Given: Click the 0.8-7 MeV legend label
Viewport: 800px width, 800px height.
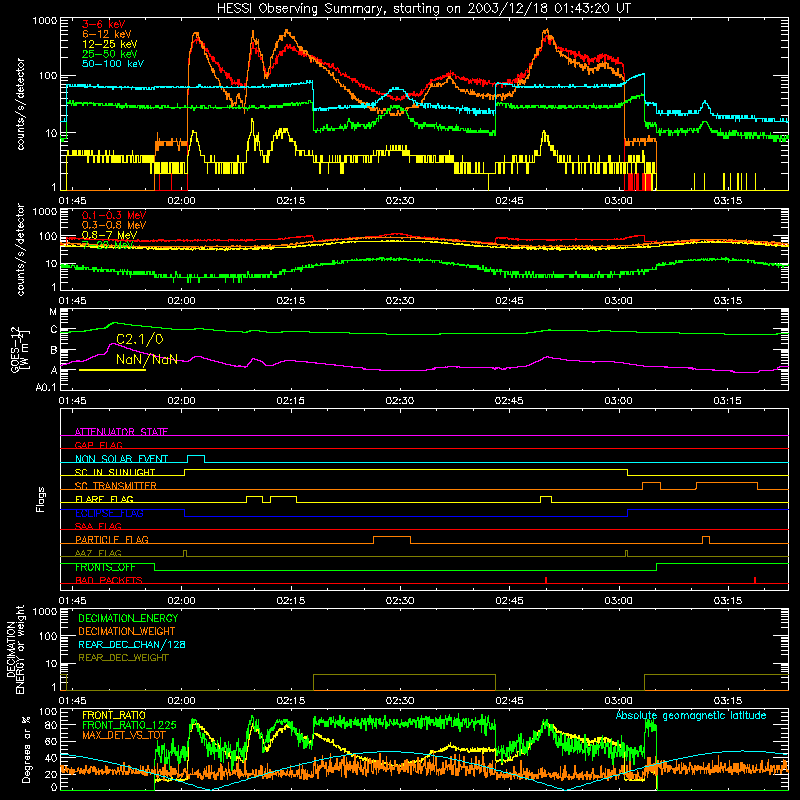Looking at the screenshot, I should coord(109,235).
